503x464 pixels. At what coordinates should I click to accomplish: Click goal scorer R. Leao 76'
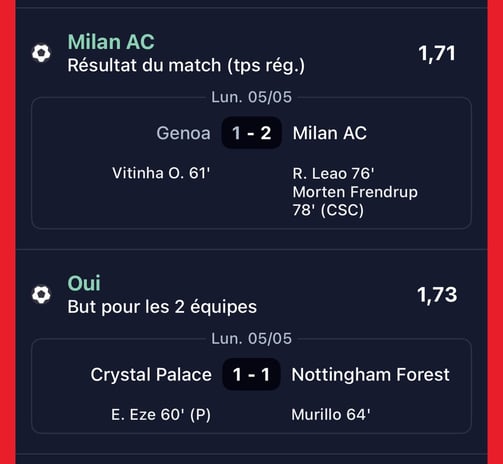[x=333, y=173]
